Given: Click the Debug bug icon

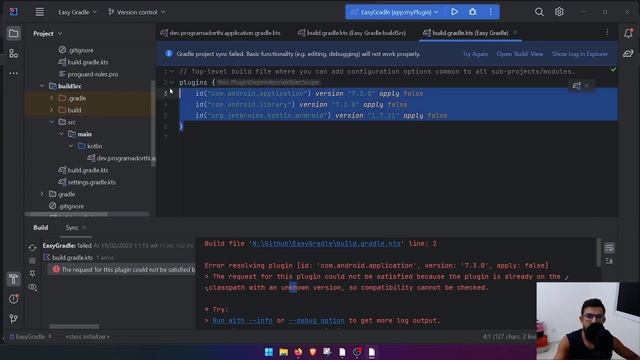Looking at the screenshot, I should tap(472, 12).
